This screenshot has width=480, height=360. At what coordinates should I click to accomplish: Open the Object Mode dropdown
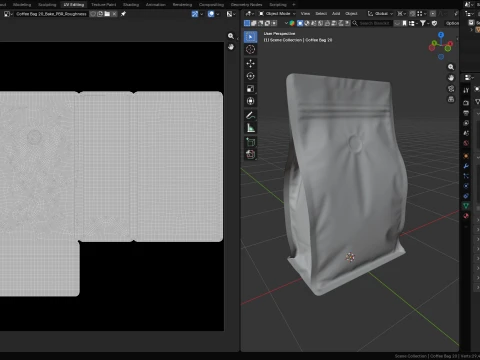coord(277,14)
